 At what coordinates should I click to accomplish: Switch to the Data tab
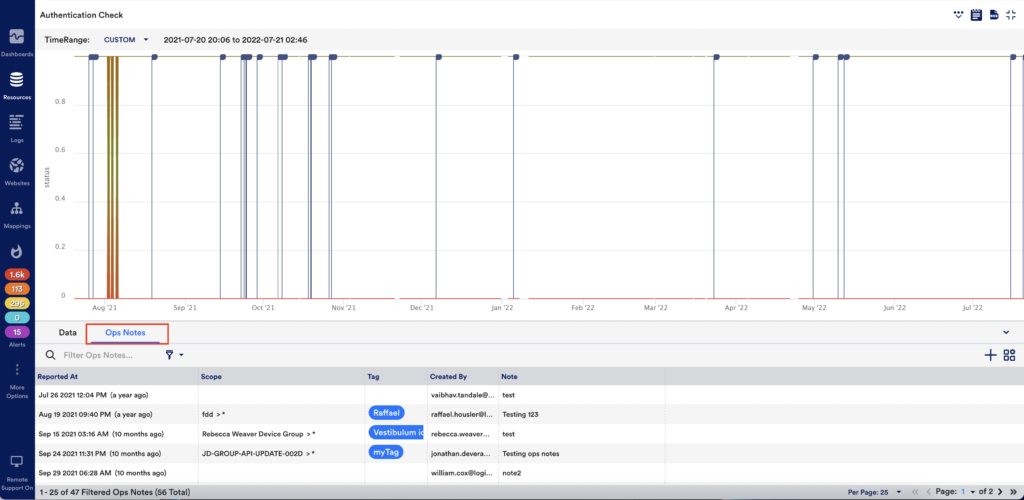tap(67, 332)
